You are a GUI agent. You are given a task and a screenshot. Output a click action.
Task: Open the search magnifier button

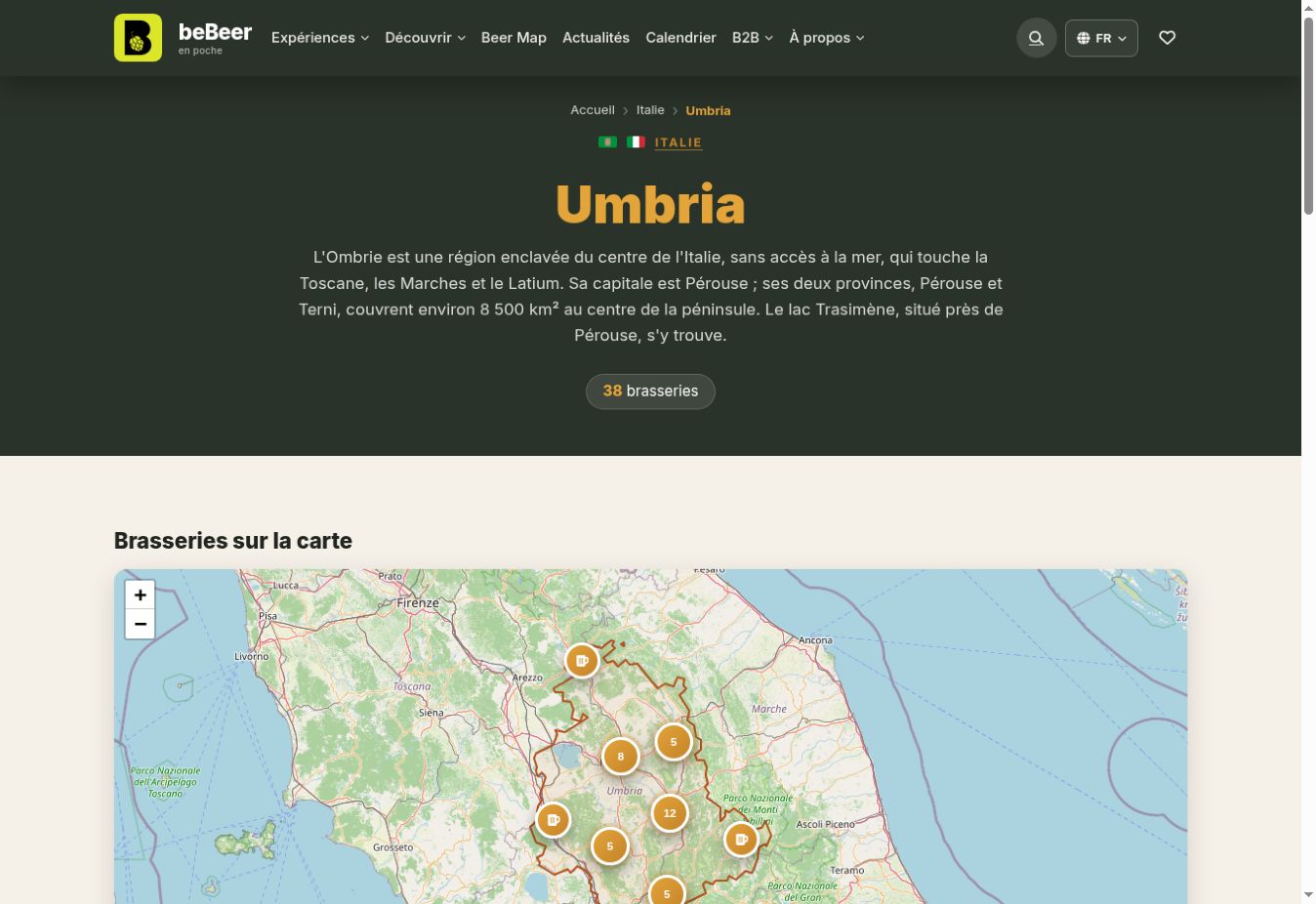[1036, 38]
